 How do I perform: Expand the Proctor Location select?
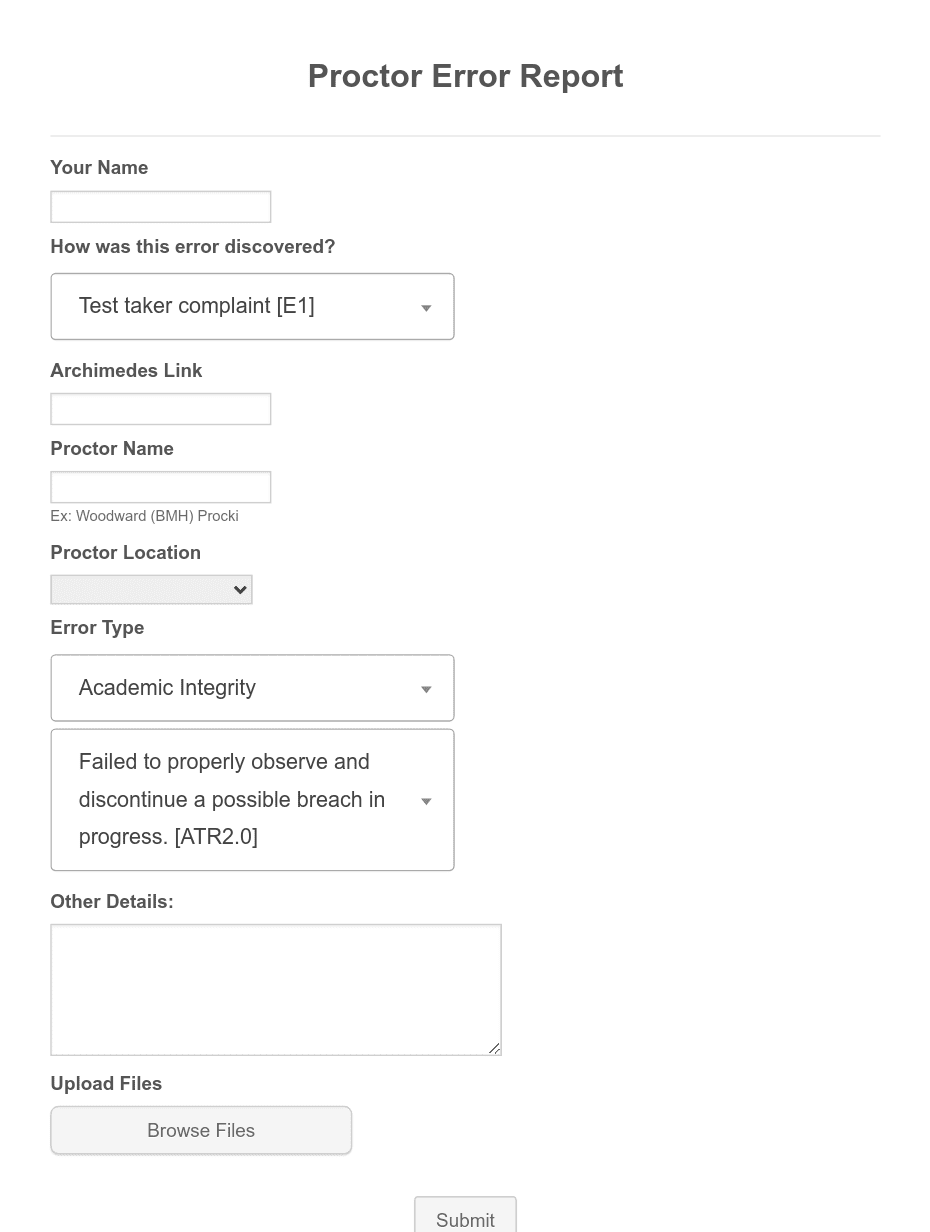point(152,590)
